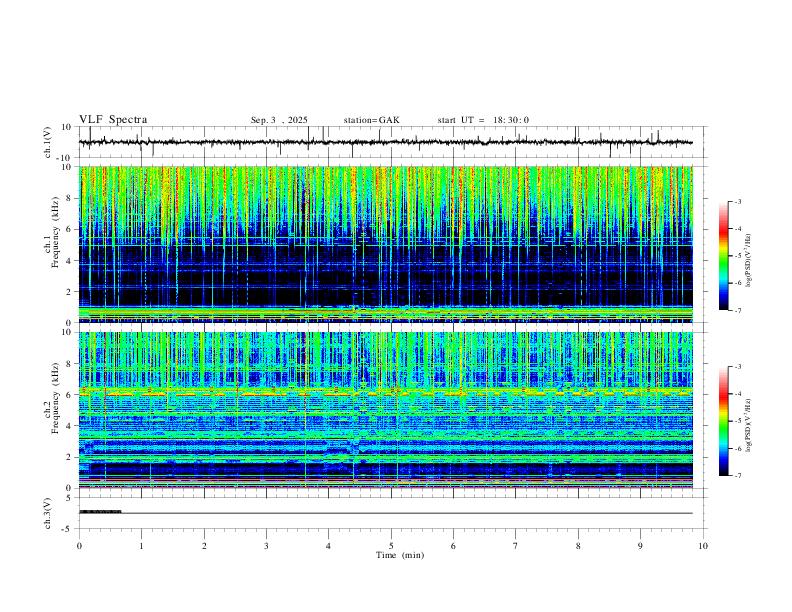Click the "3" tick on the time axis
Image resolution: width=792 pixels, height=612 pixels.
point(266,546)
